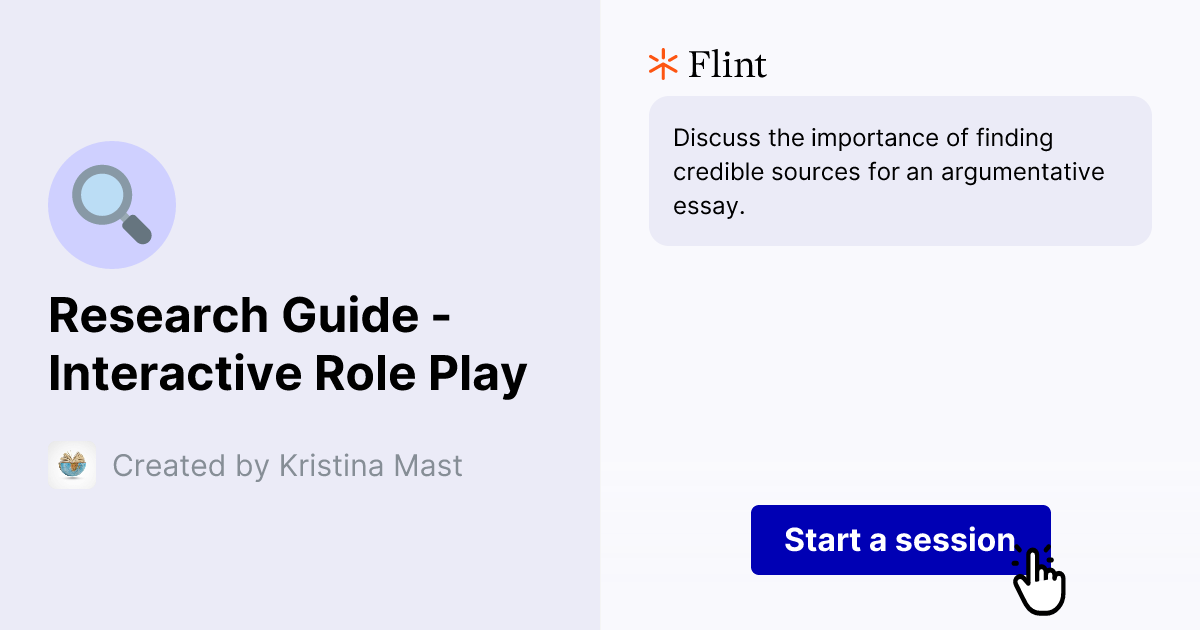Click the Start a session button

point(900,540)
